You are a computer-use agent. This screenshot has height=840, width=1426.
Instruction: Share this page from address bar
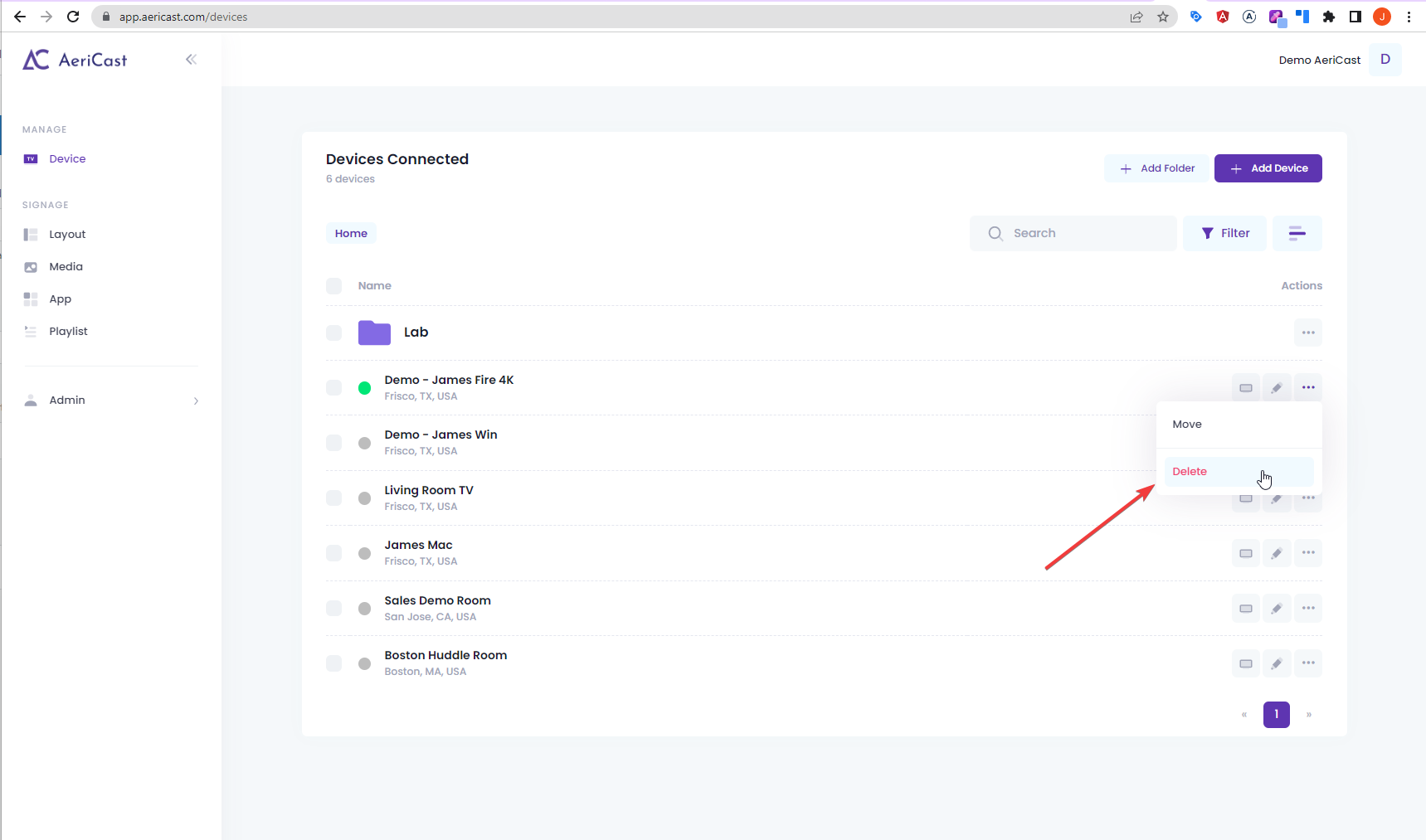coord(1136,17)
